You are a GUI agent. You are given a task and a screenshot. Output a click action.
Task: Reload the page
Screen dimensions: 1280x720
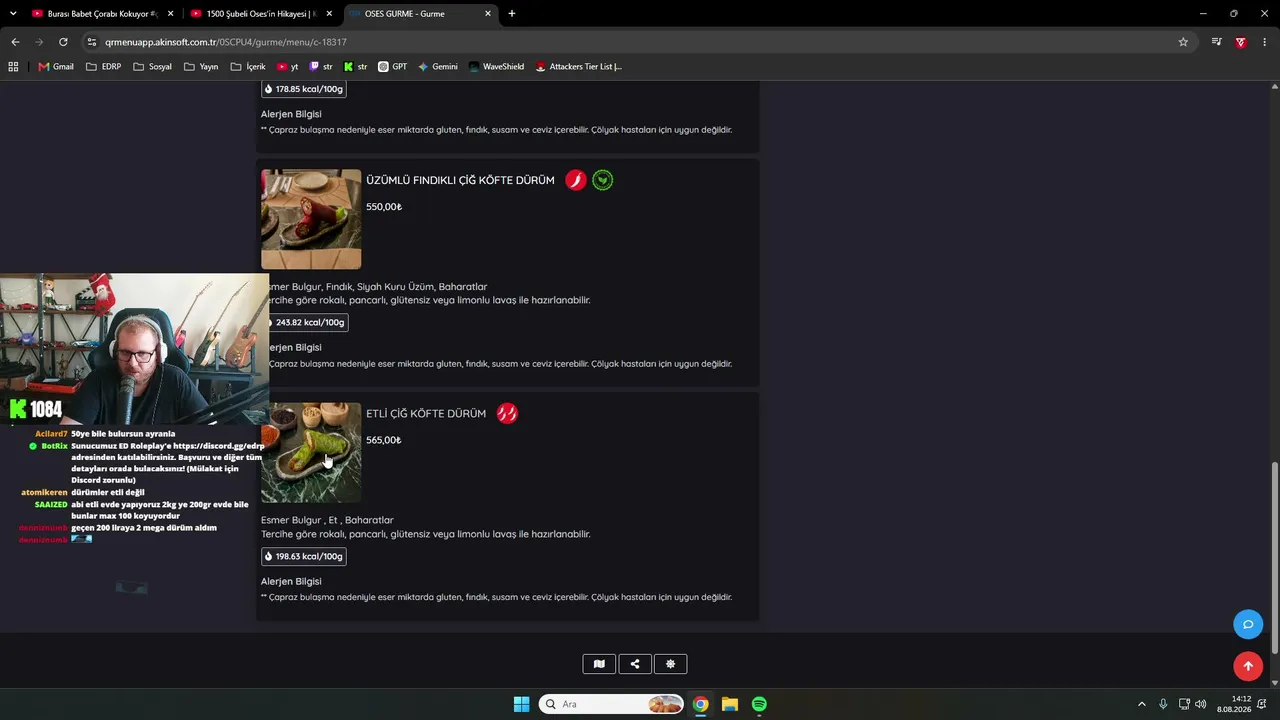[63, 42]
